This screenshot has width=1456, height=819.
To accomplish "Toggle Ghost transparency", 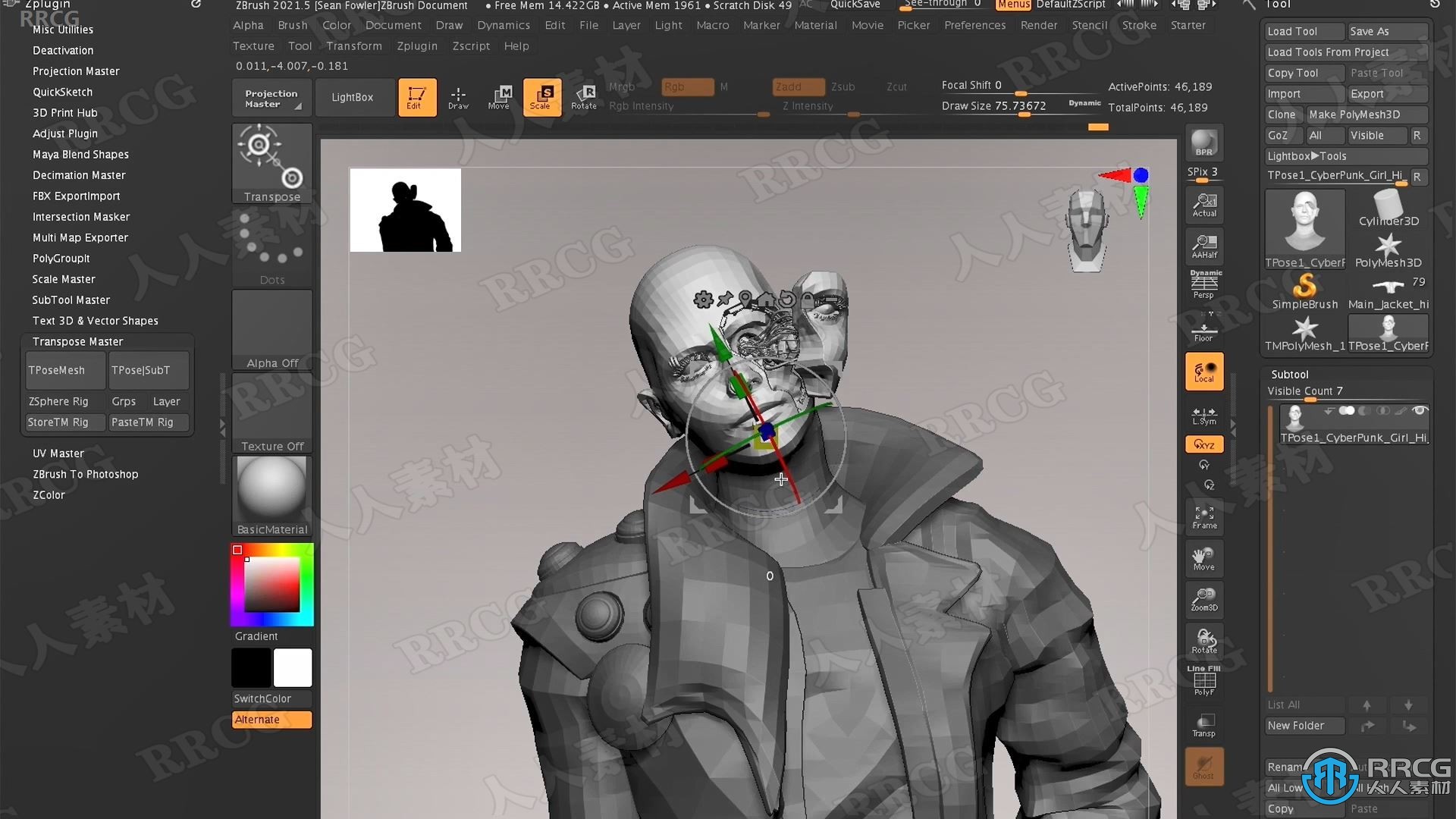I will pos(1204,766).
